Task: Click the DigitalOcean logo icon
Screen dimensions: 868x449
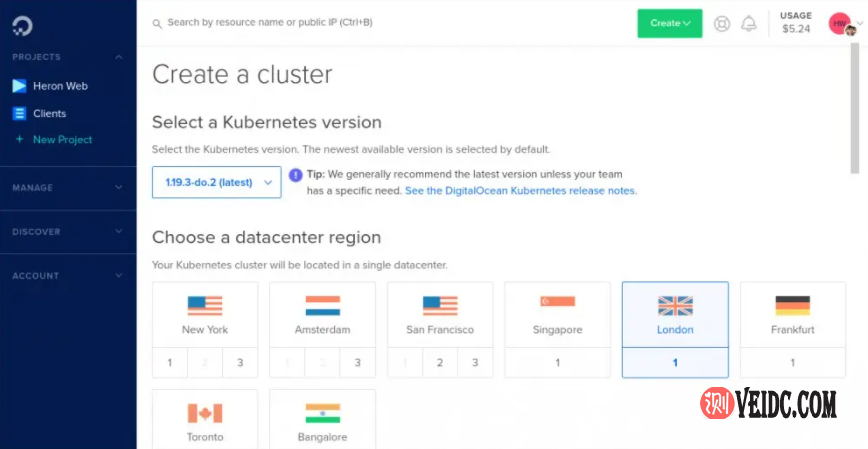Action: tap(19, 21)
